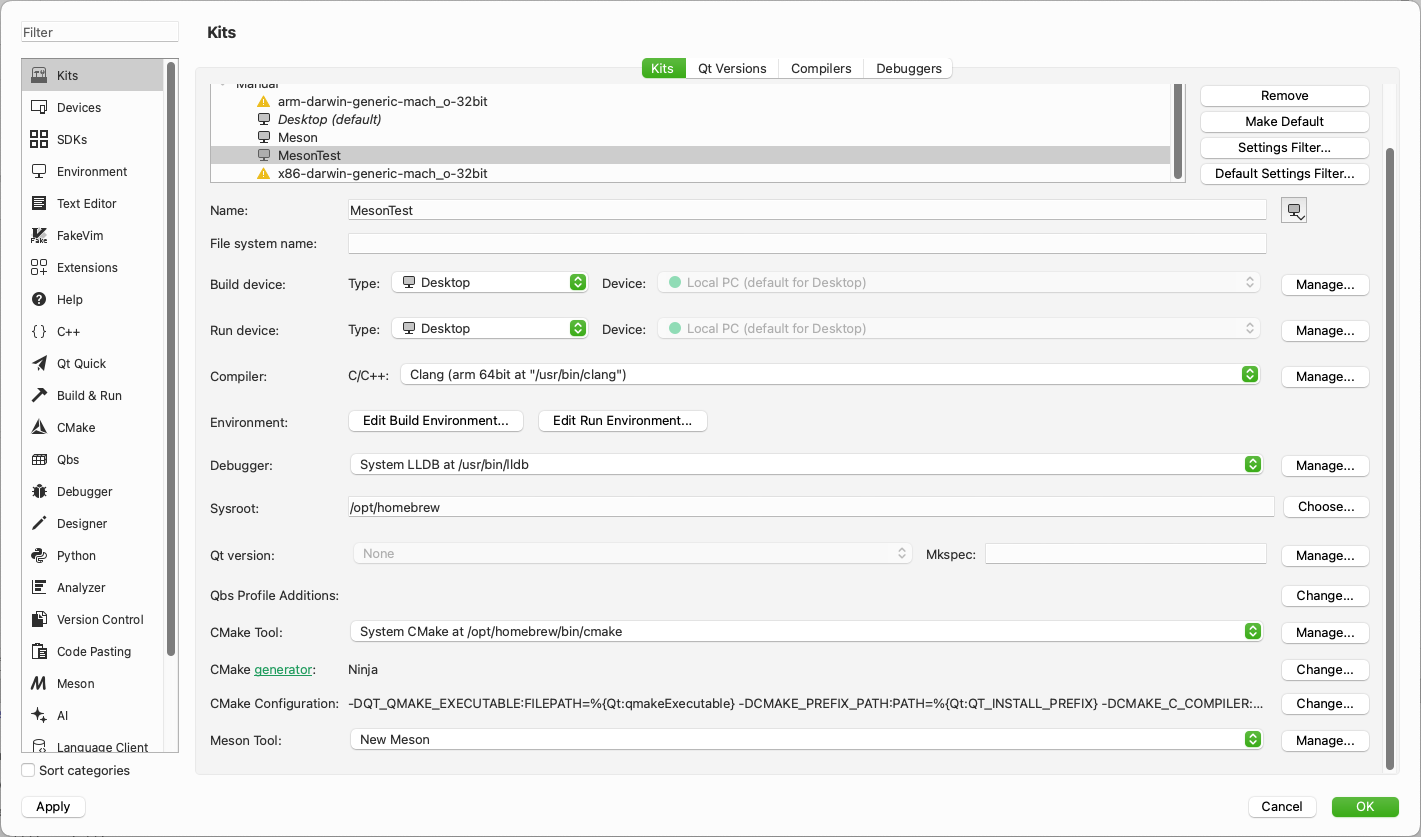Enable the Sort categories checkbox
This screenshot has width=1421, height=837.
(29, 771)
